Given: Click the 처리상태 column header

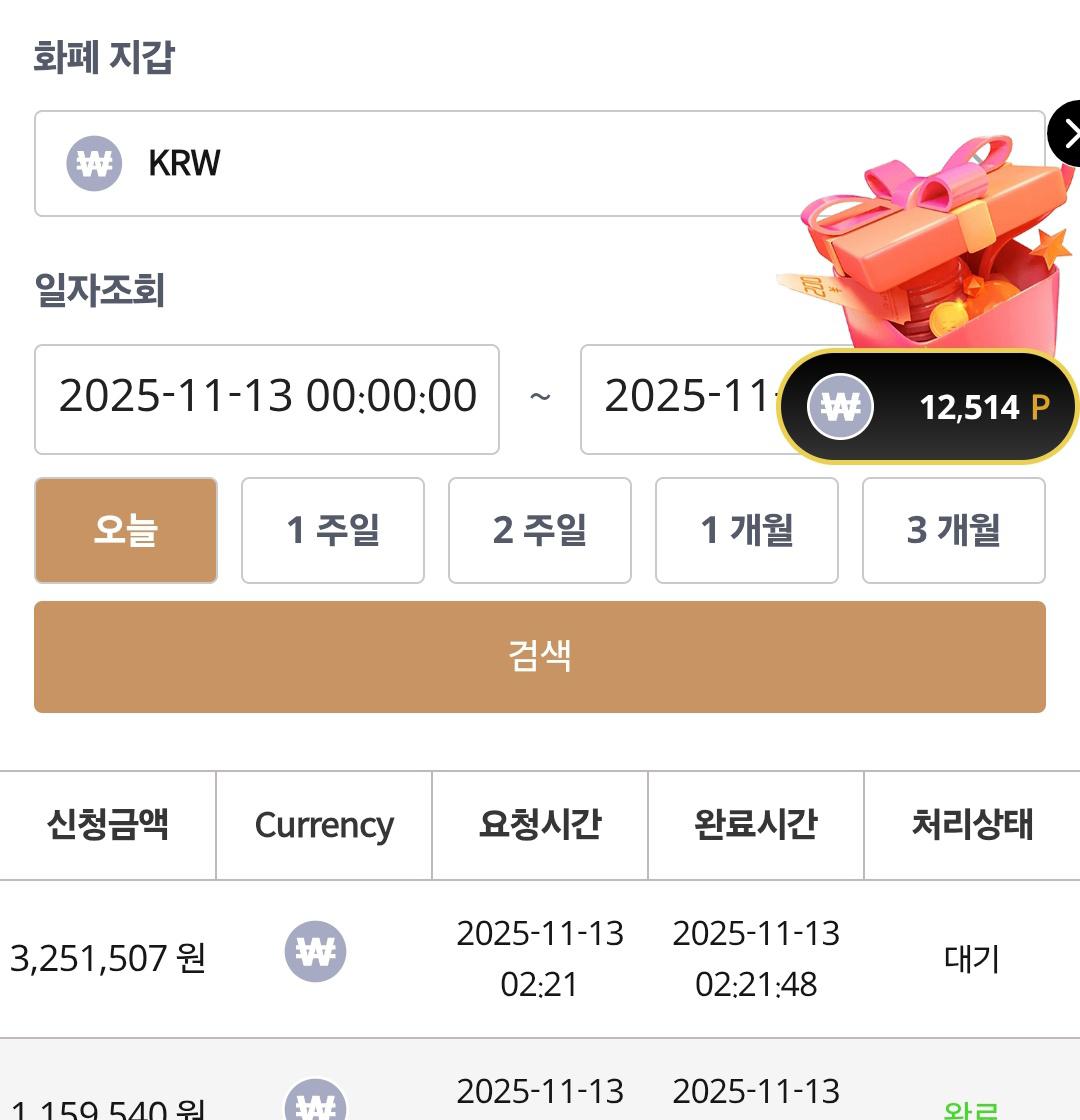Looking at the screenshot, I should (x=972, y=825).
